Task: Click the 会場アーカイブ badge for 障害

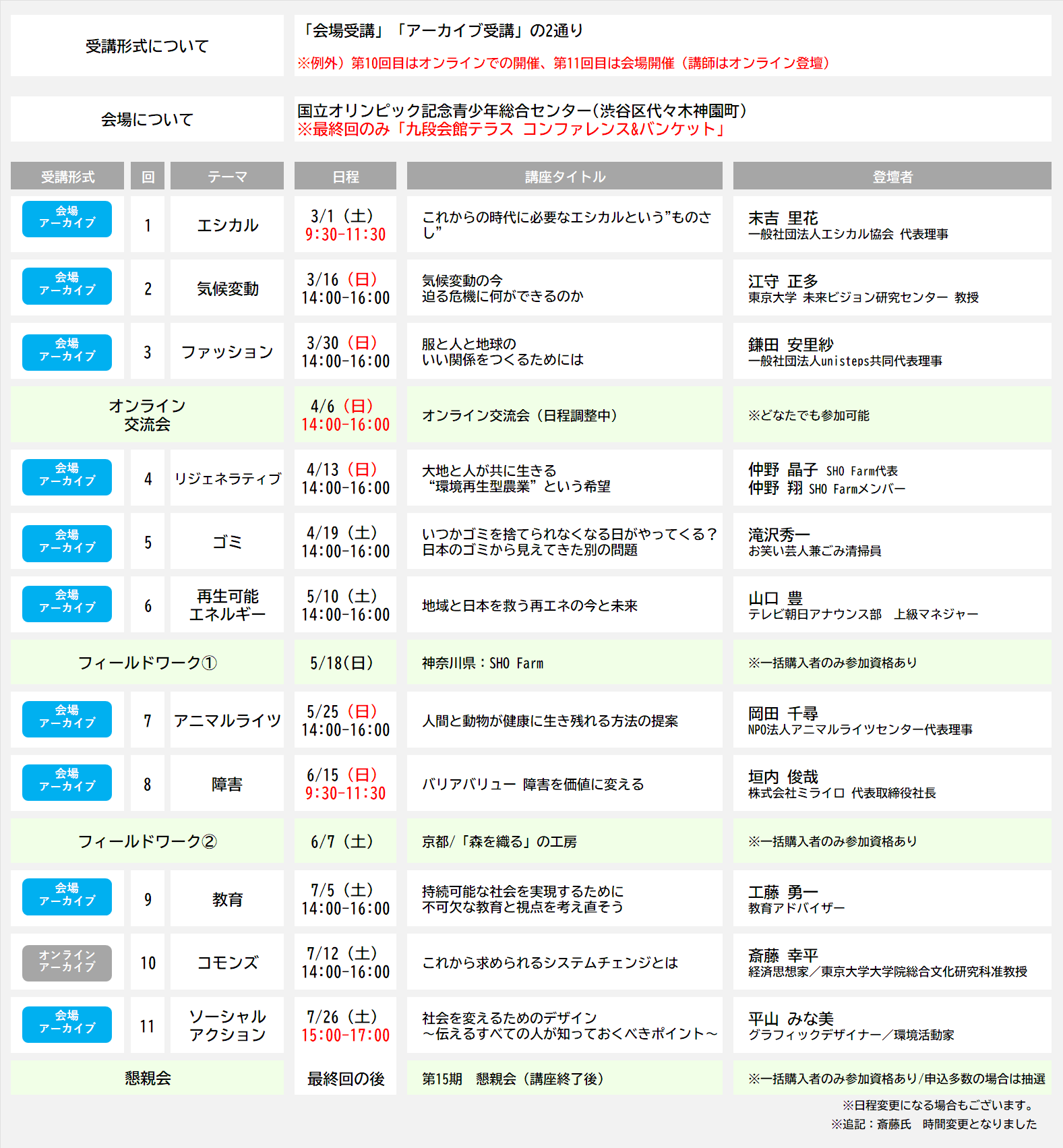Action: coord(67,782)
